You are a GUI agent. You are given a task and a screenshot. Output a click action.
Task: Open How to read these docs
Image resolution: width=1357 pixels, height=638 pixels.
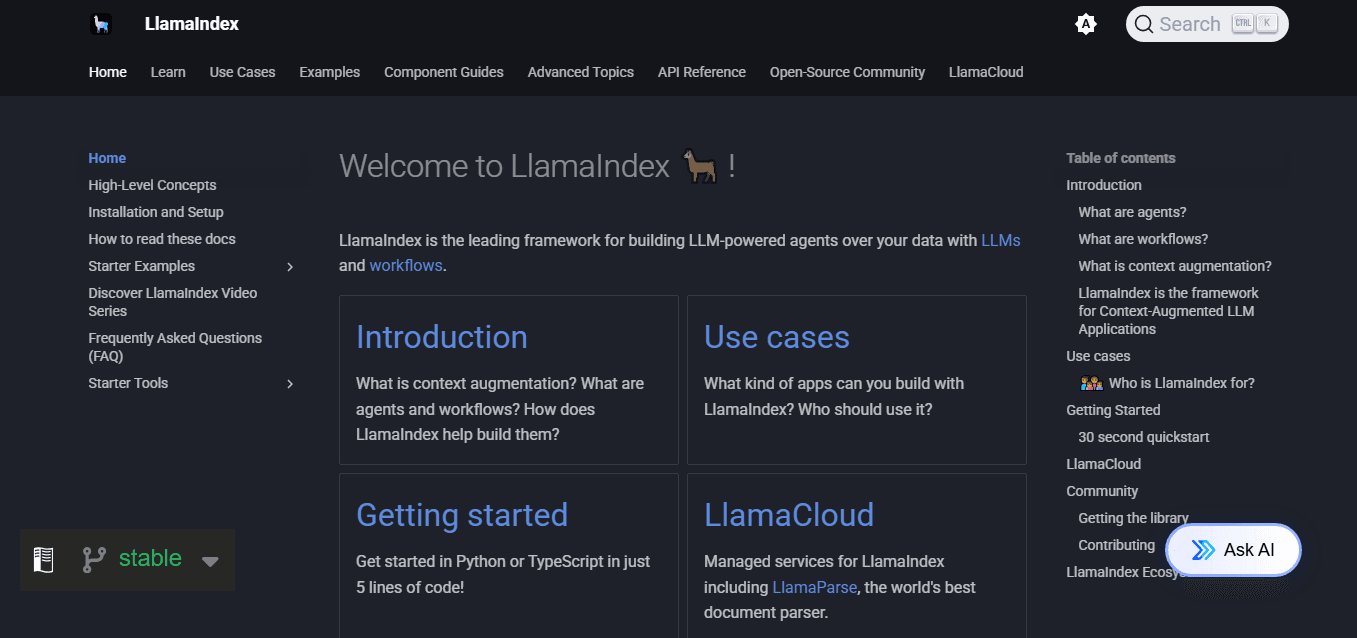[162, 239]
